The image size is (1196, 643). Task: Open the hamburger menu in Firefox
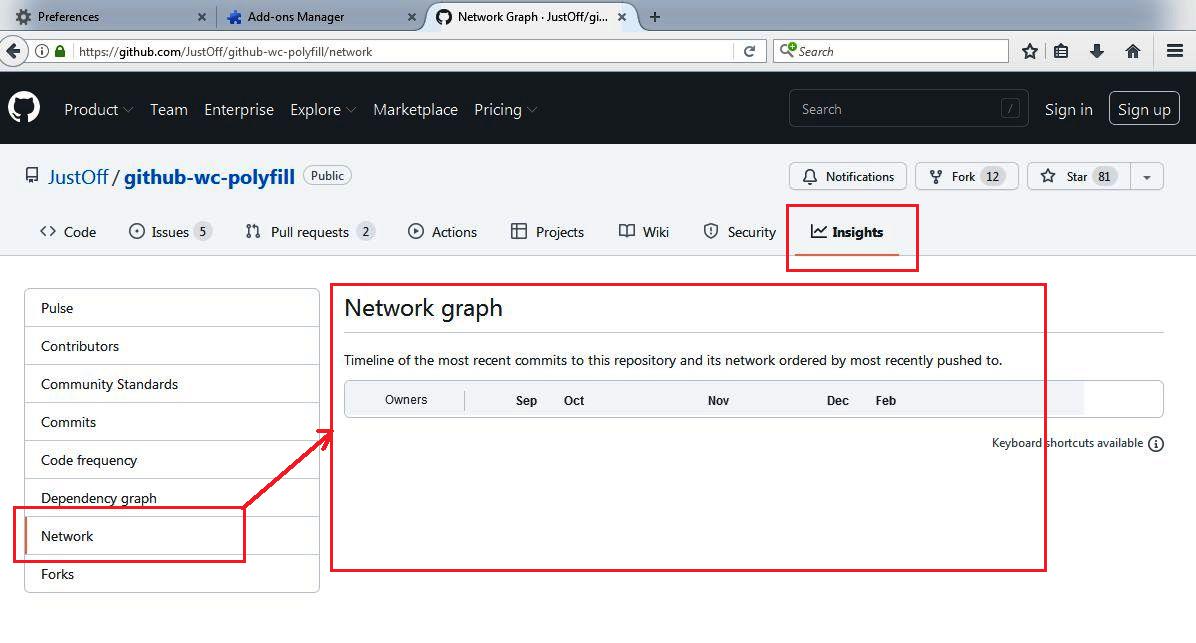[1175, 51]
